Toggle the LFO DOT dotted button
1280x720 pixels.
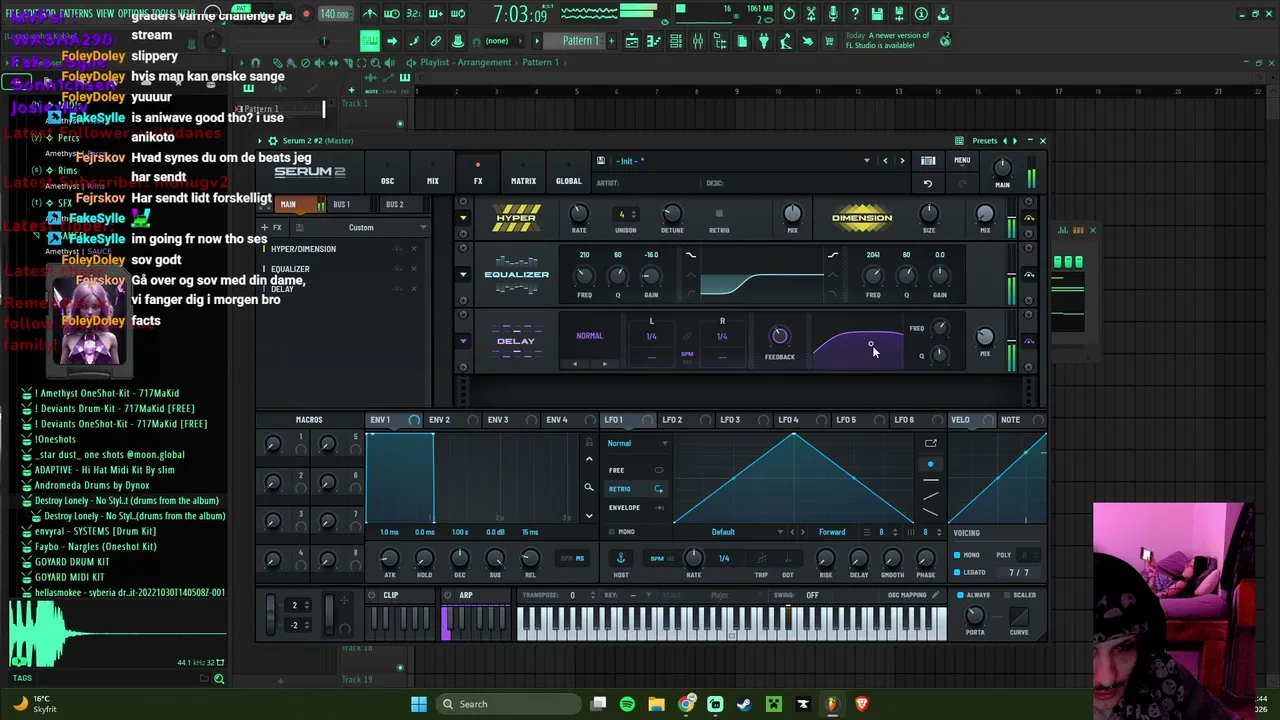(787, 558)
